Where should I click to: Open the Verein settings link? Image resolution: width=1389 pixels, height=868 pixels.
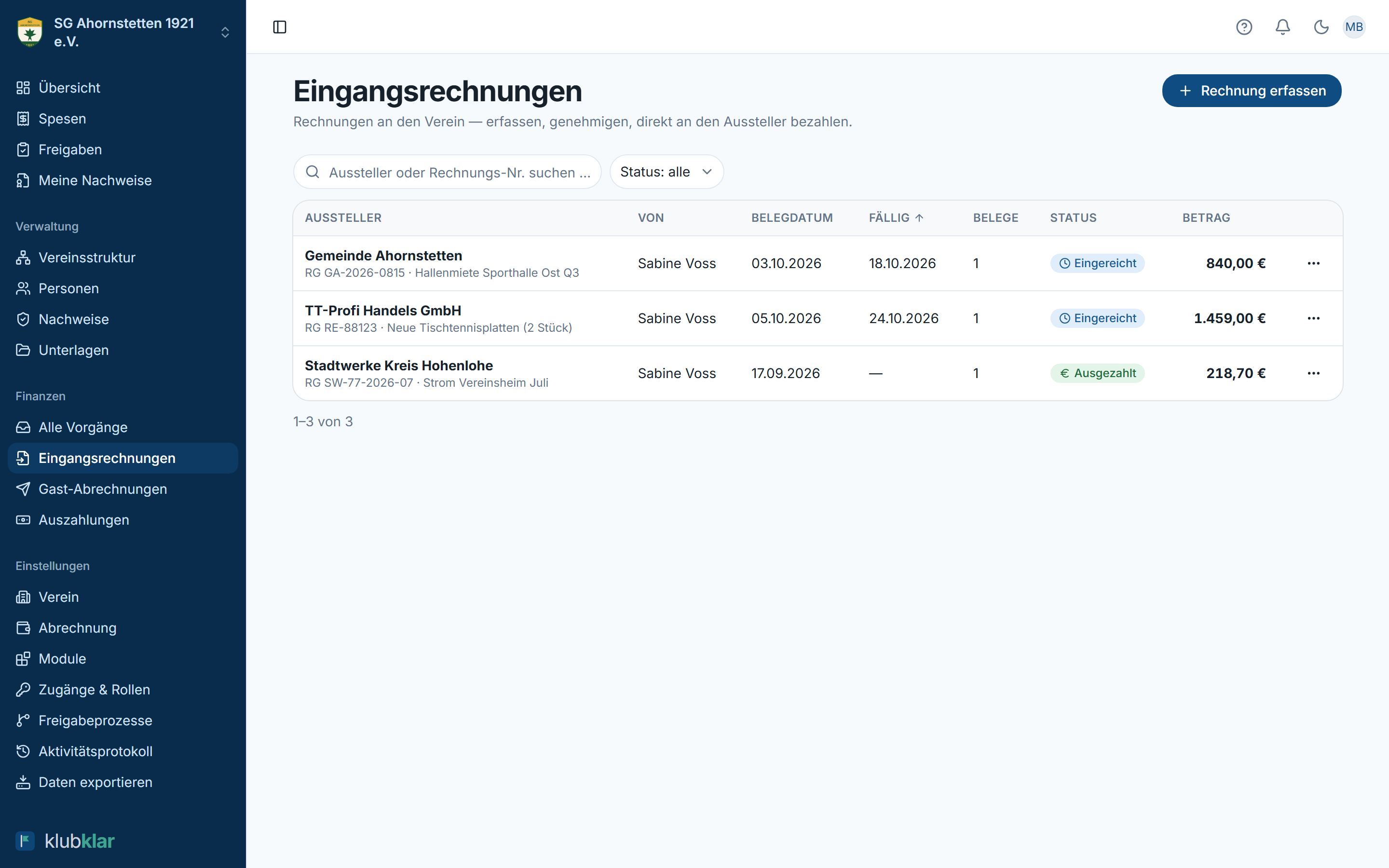[x=123, y=597]
